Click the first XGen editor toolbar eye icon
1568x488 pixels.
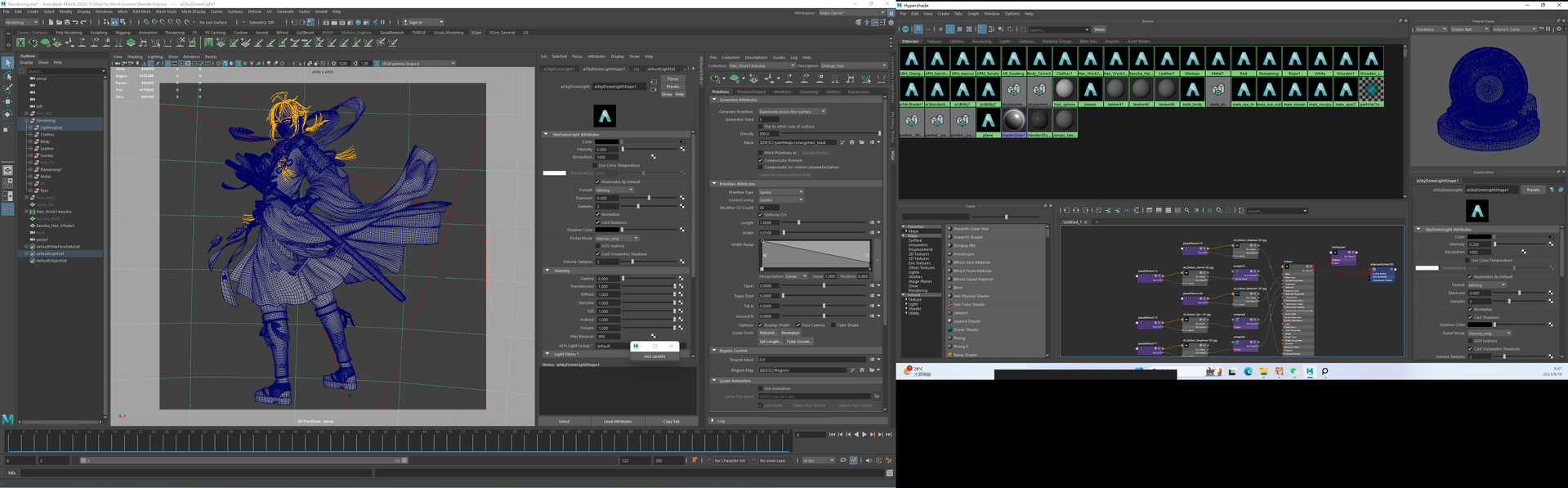[x=716, y=78]
